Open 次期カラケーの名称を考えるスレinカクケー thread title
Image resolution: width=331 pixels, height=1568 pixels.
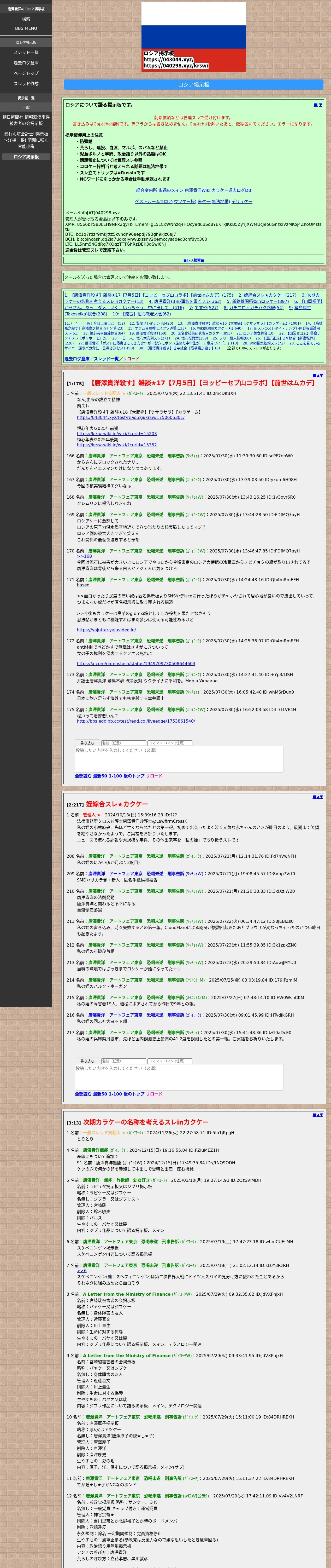145,1122
